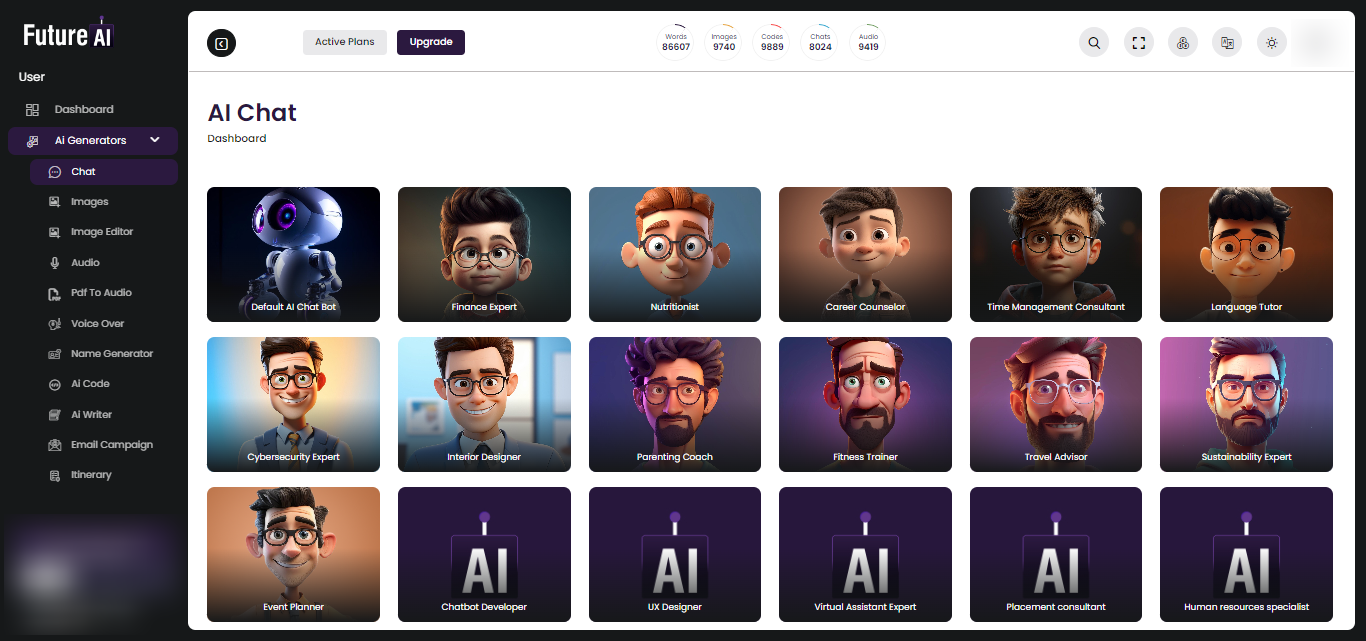Click the Upgrade button
Image resolution: width=1366 pixels, height=641 pixels.
[x=430, y=42]
